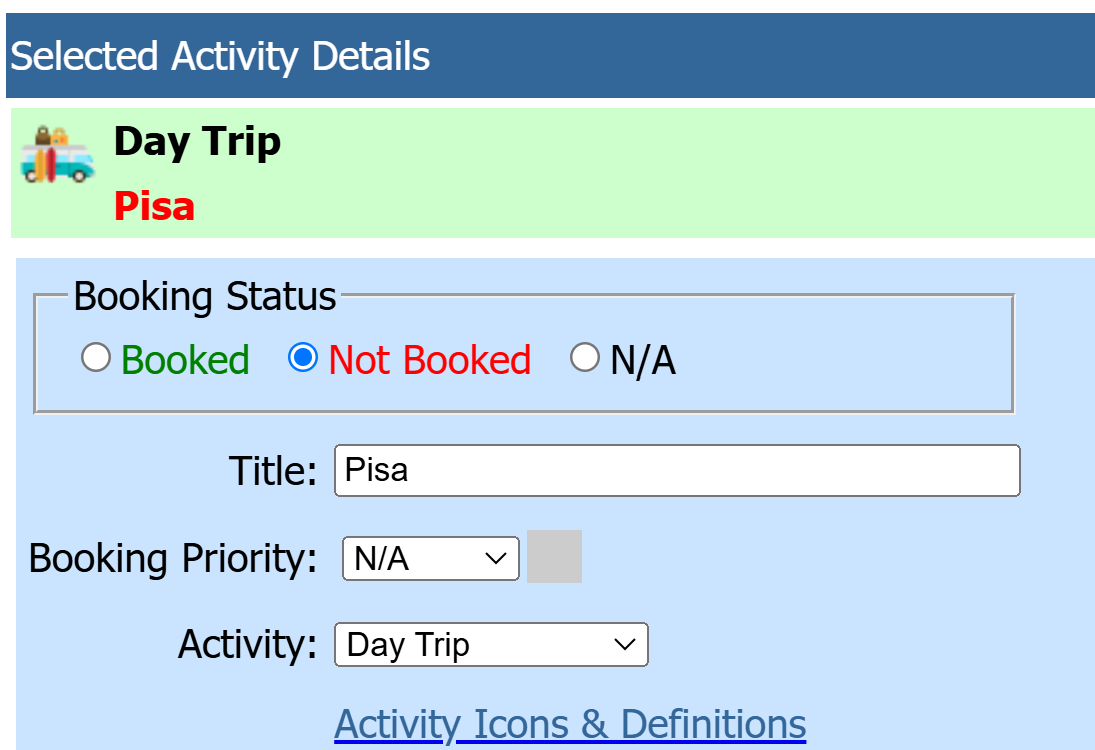
Task: Click the Title: field label
Action: point(273,470)
